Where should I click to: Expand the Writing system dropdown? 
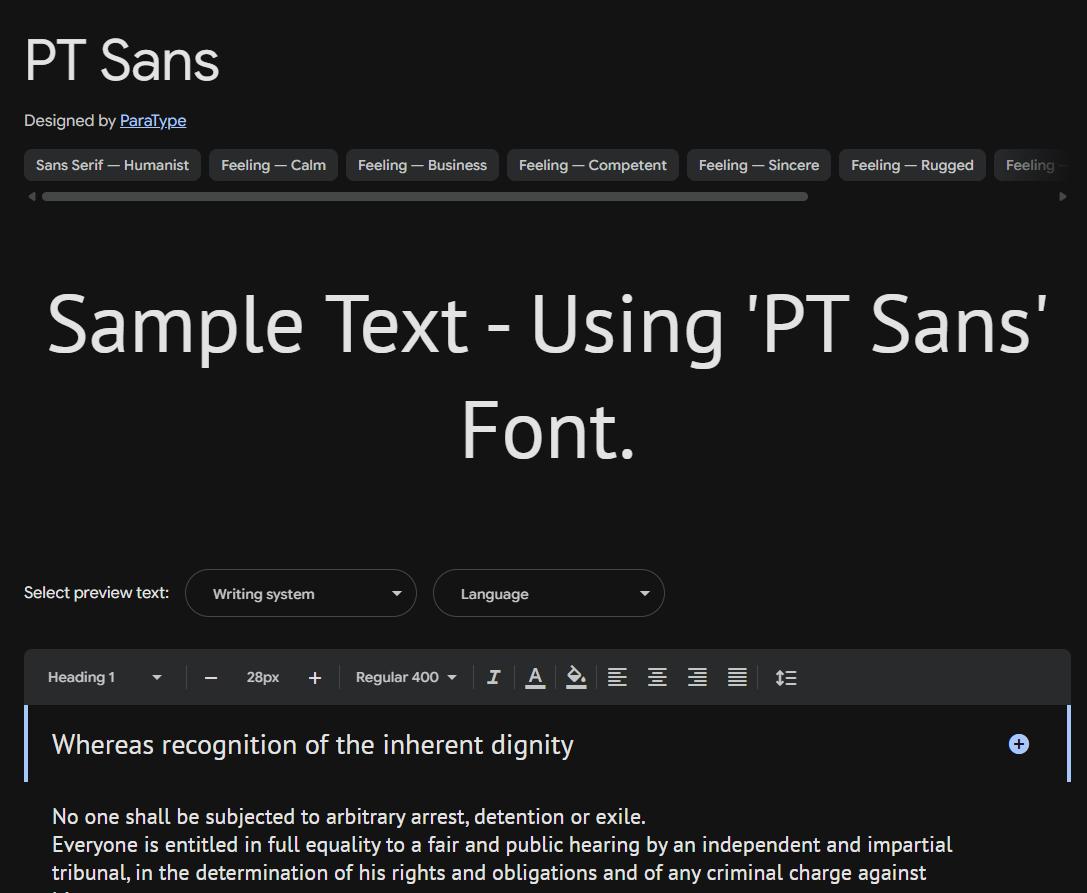pyautogui.click(x=301, y=593)
